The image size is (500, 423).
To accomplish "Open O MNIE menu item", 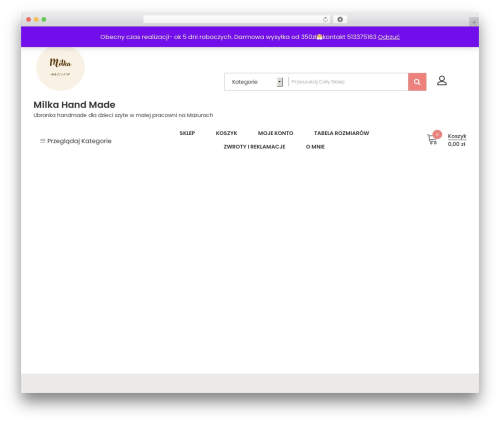I will [x=315, y=147].
